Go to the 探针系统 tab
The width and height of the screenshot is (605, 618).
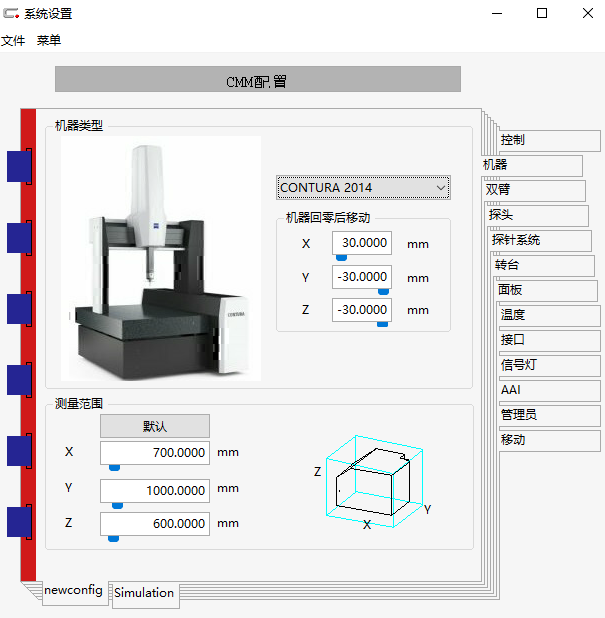coord(516,240)
